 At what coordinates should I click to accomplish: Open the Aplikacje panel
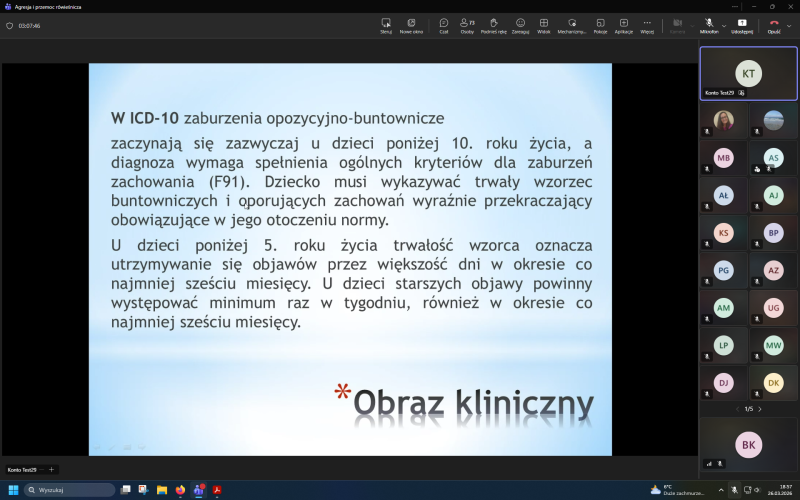[623, 25]
